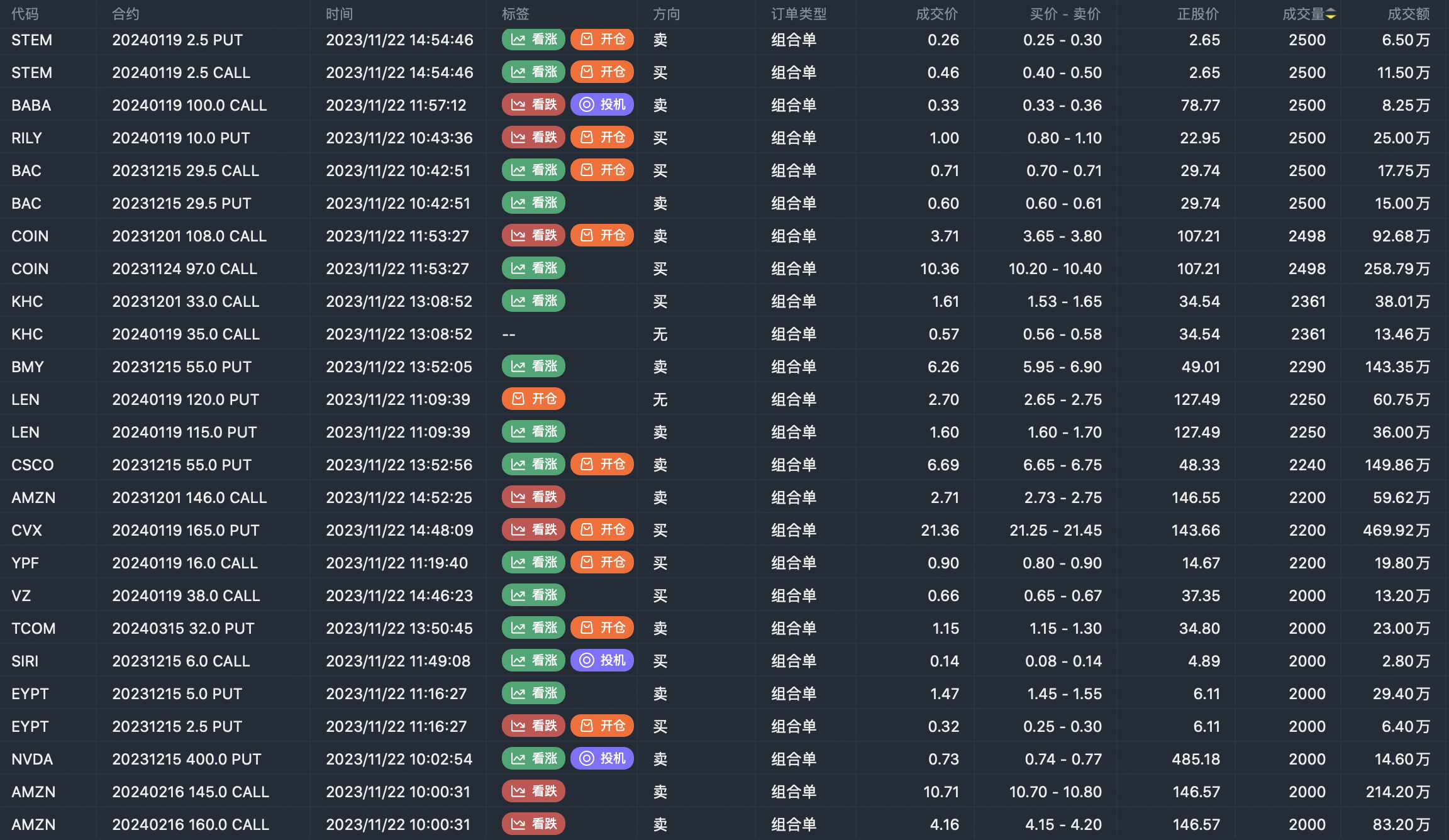Click the 投机 tag on SIRI row
The width and height of the screenshot is (1449, 840).
click(602, 660)
